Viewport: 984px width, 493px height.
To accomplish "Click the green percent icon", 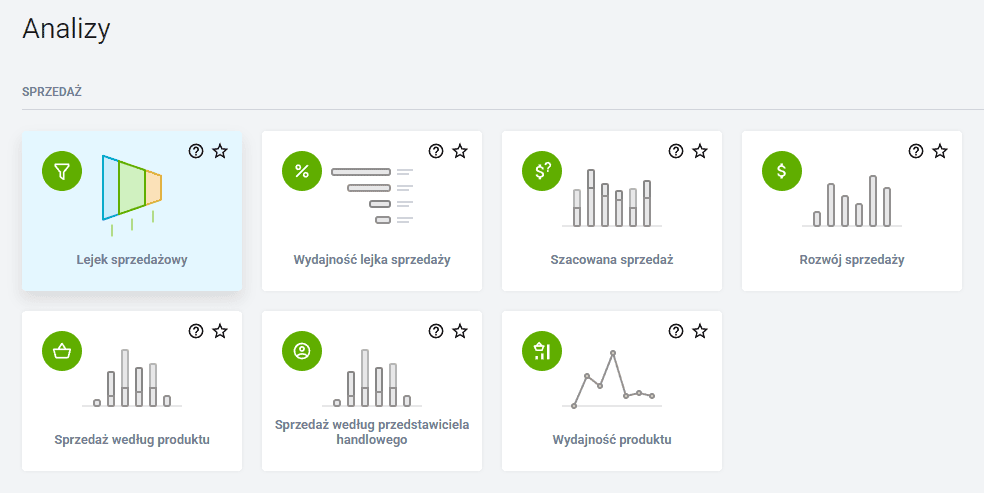I will click(302, 172).
